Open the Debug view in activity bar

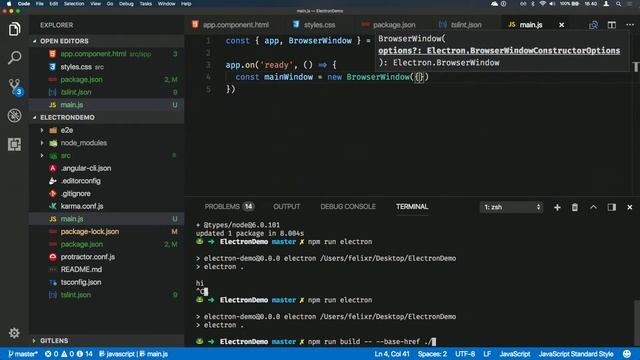tap(14, 116)
